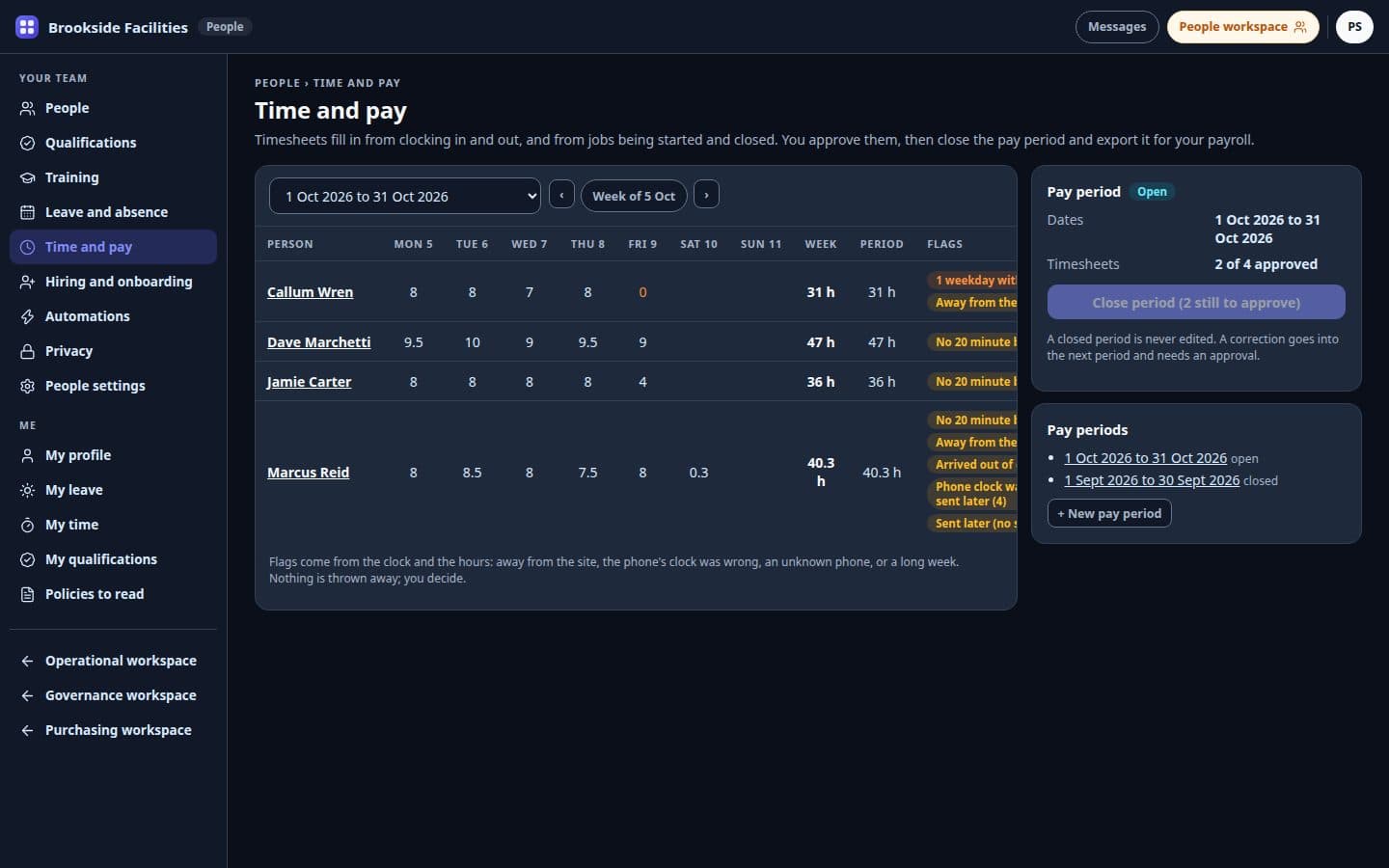This screenshot has width=1389, height=868.
Task: Click the Time and pay clock icon
Action: pos(27,247)
